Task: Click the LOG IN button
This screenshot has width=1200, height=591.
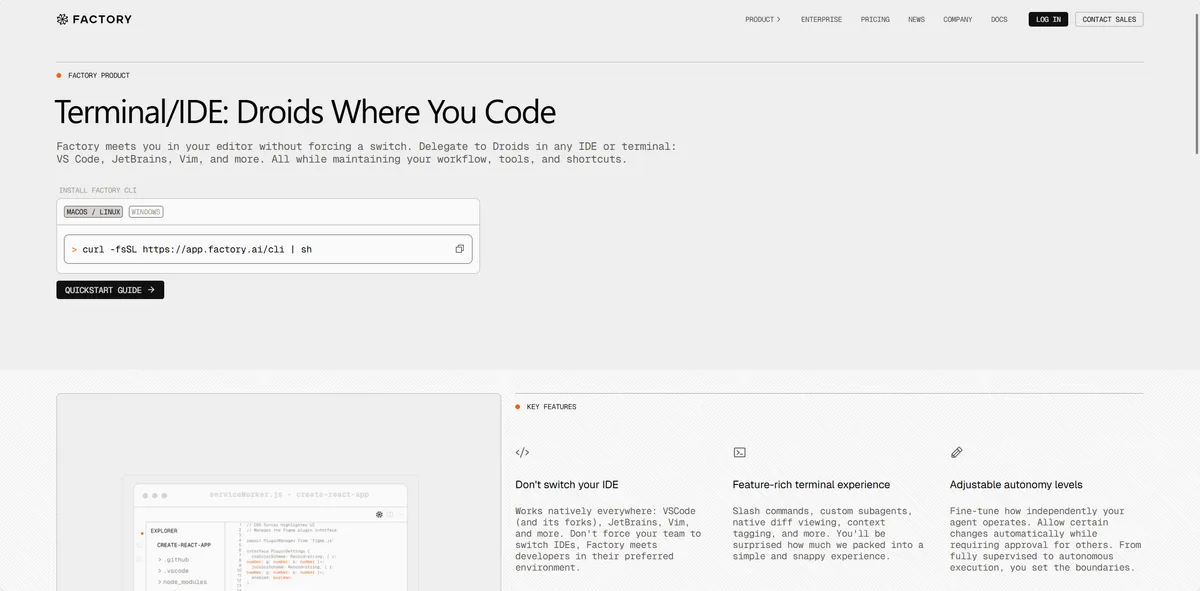Action: pyautogui.click(x=1047, y=18)
